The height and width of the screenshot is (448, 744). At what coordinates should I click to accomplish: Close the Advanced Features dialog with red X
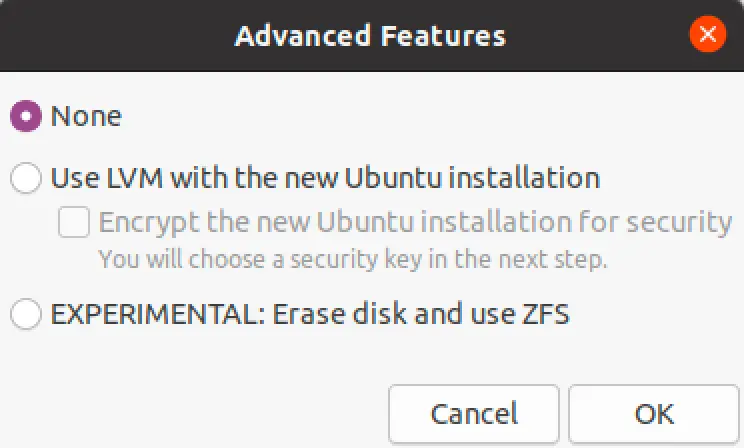pos(707,34)
